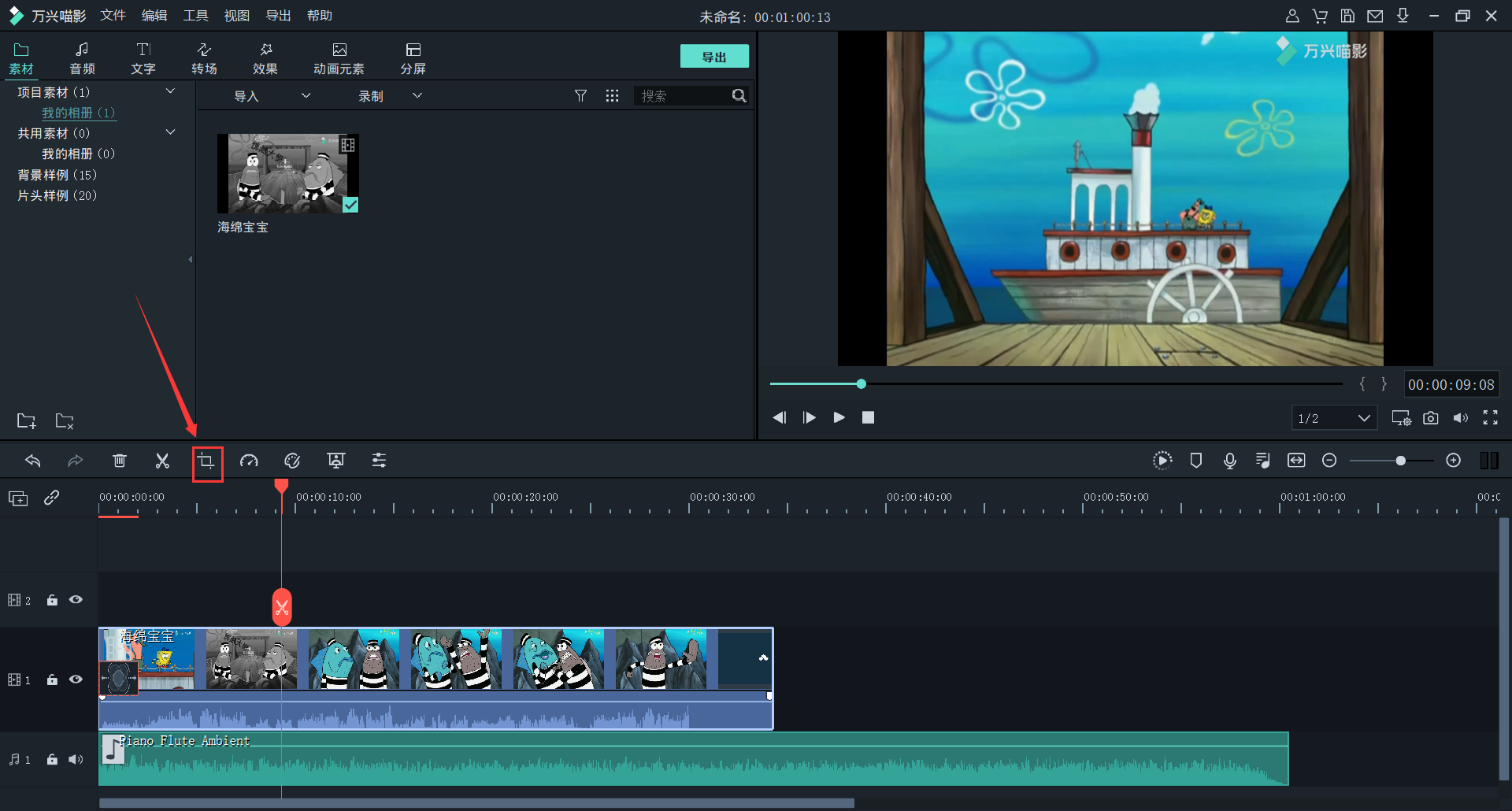The image size is (1512, 811).
Task: Toggle the lock on video track 2
Action: tap(52, 601)
